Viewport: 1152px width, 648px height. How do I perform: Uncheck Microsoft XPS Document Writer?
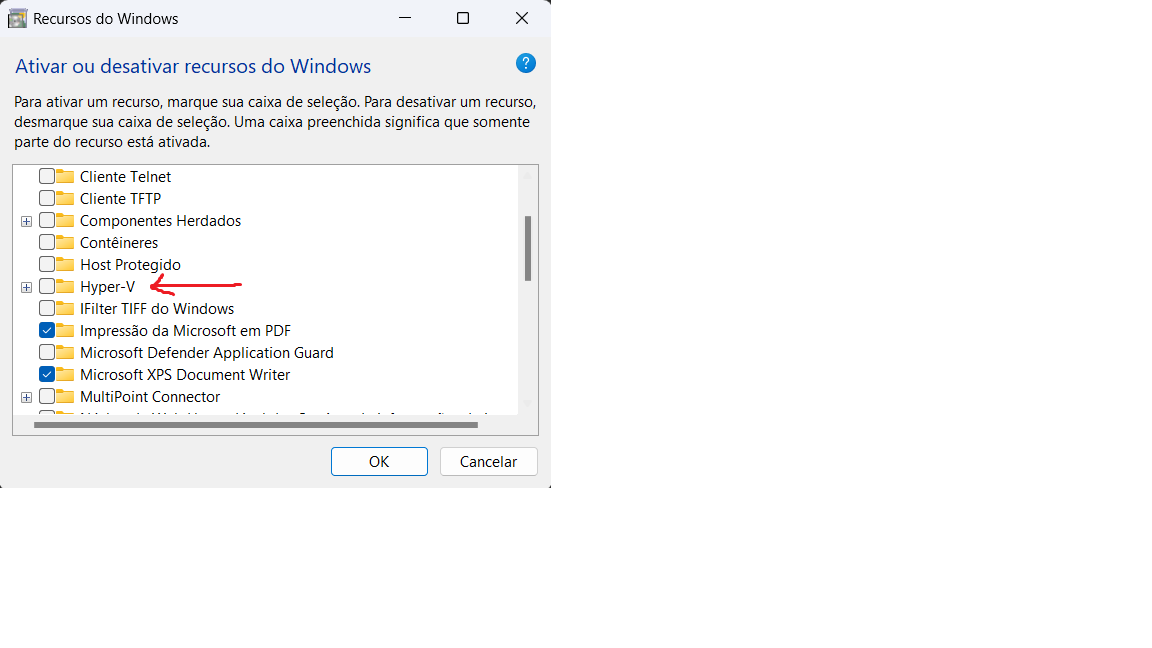46,375
